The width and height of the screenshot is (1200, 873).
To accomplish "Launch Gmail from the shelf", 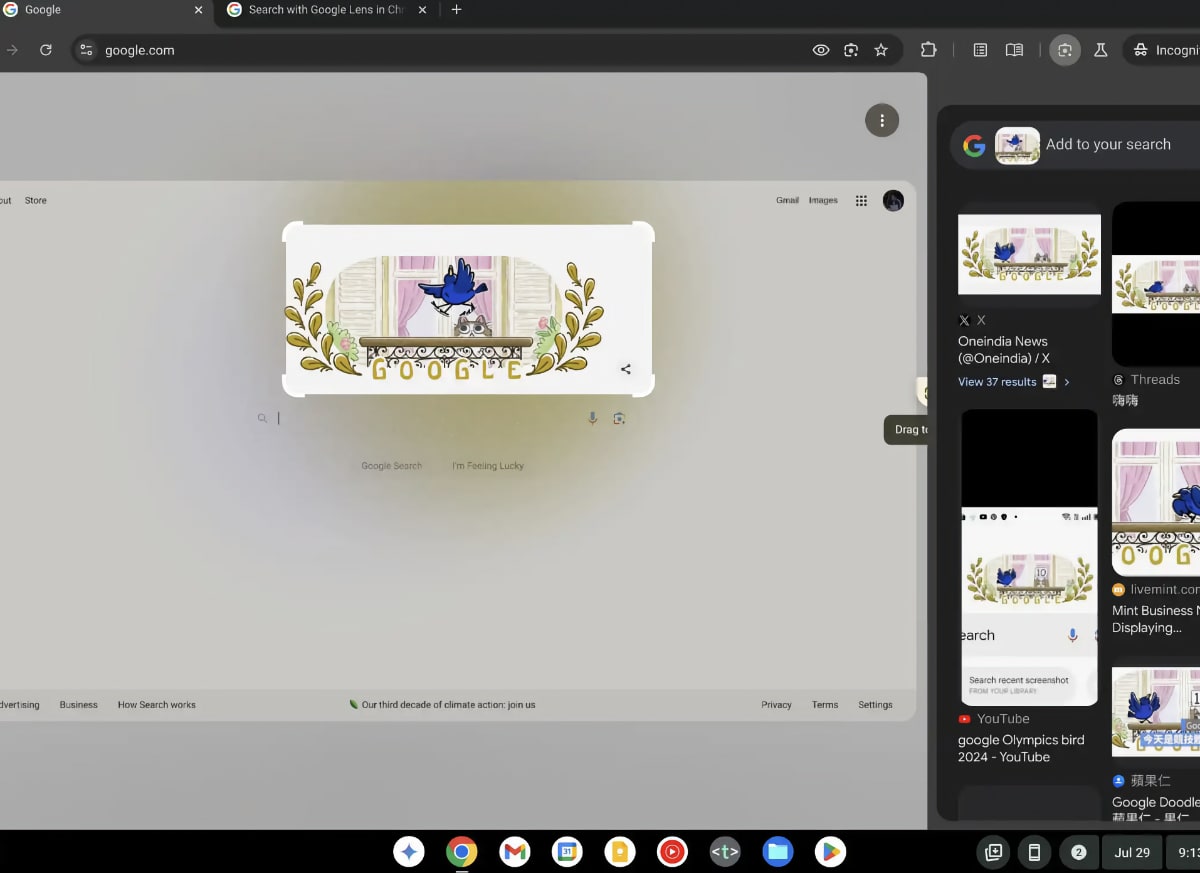I will 514,852.
